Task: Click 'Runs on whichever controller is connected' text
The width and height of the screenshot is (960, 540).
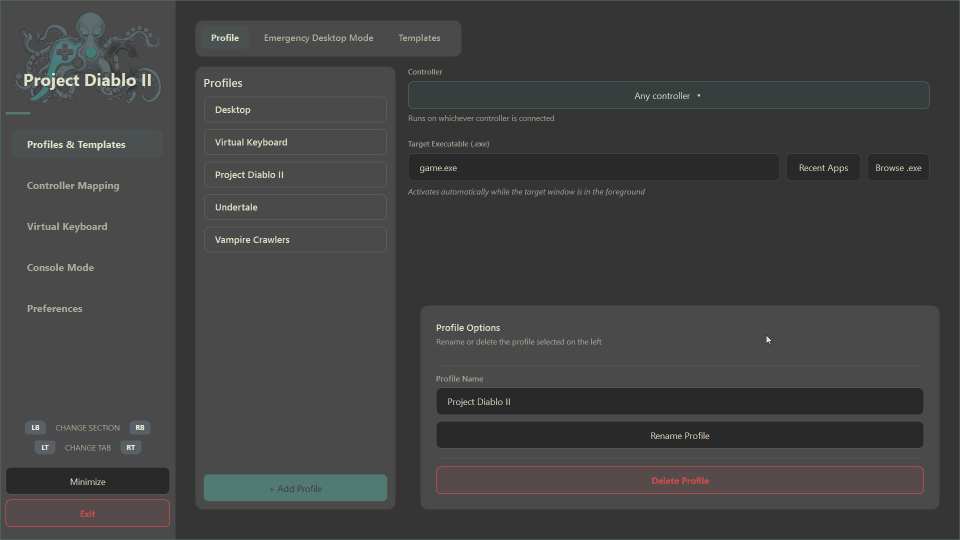Action: 481,118
